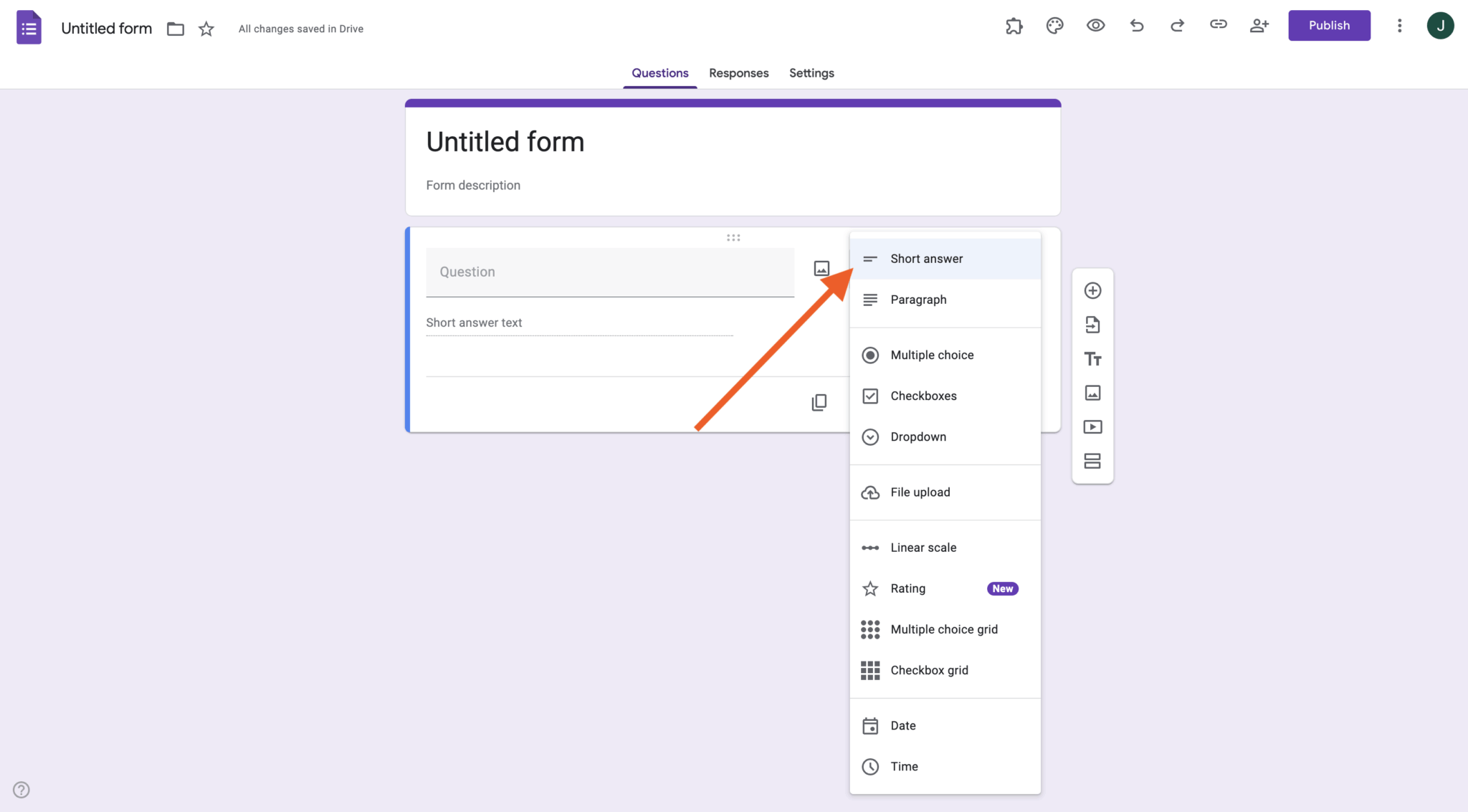The image size is (1468, 812).
Task: Pick Dropdown from the question type list
Action: [x=919, y=436]
